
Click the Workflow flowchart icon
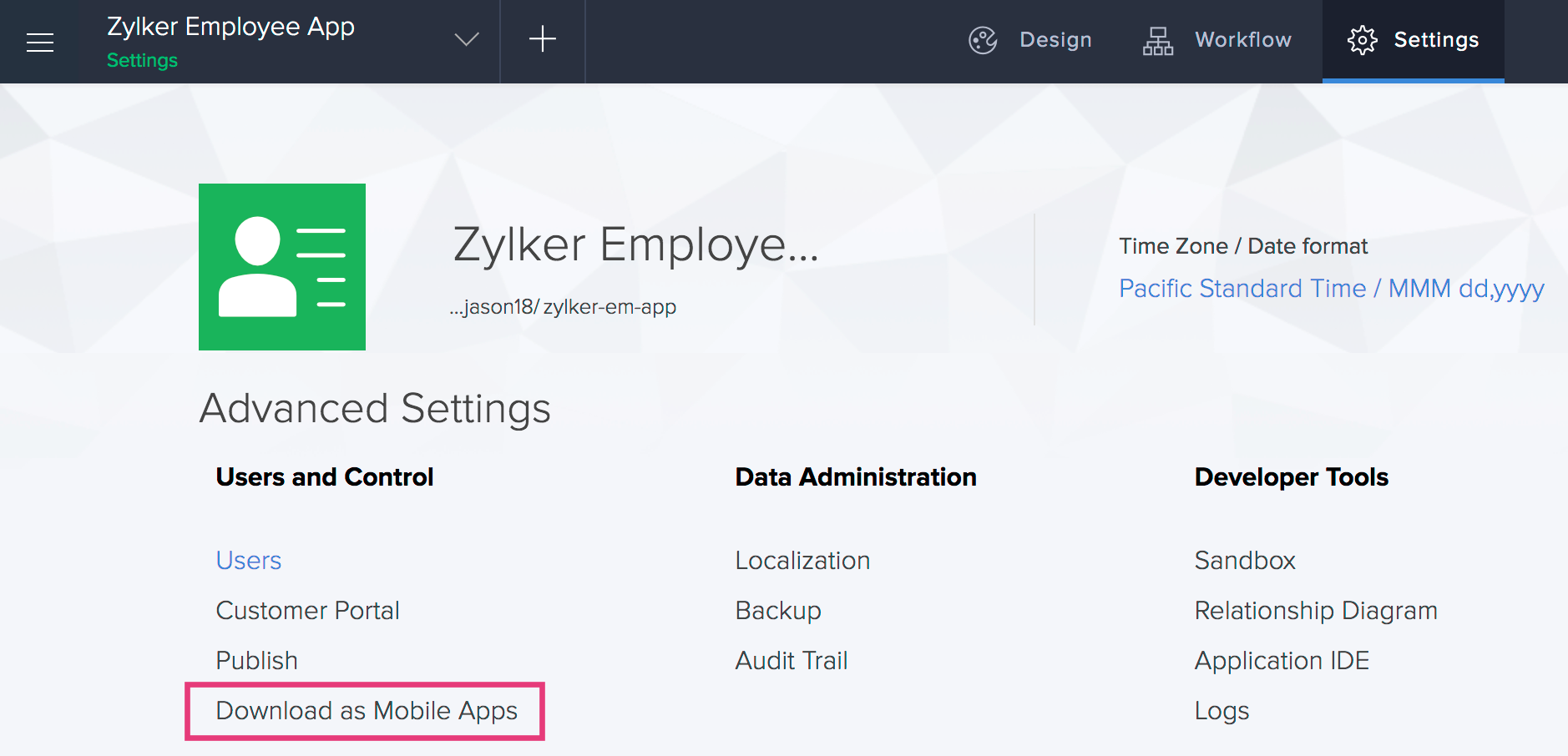(x=1158, y=39)
